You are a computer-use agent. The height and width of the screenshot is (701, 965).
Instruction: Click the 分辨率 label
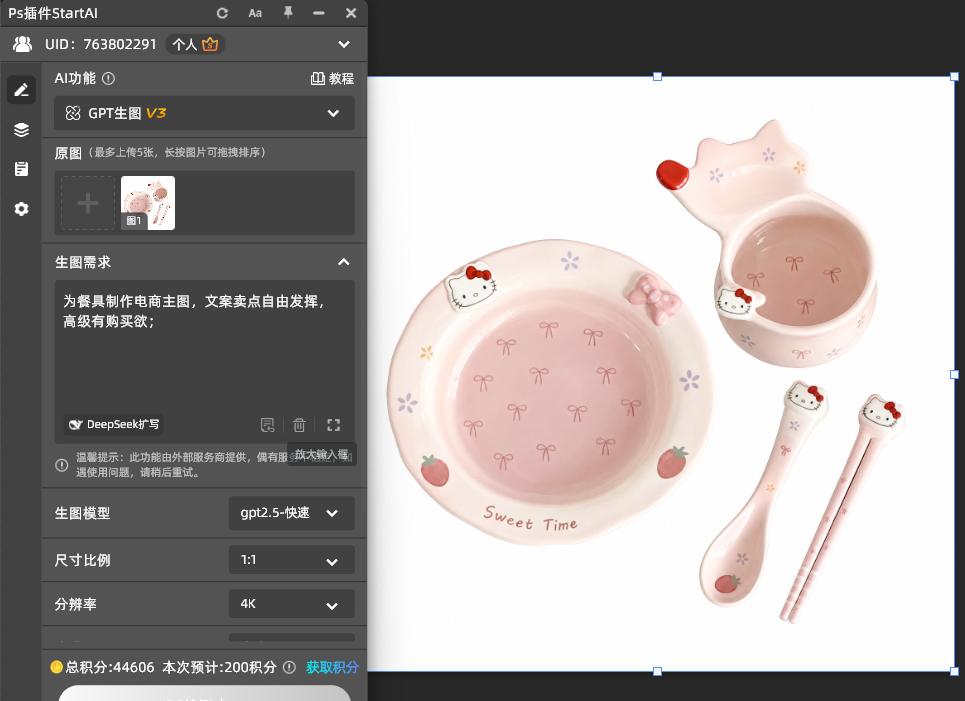pos(76,604)
